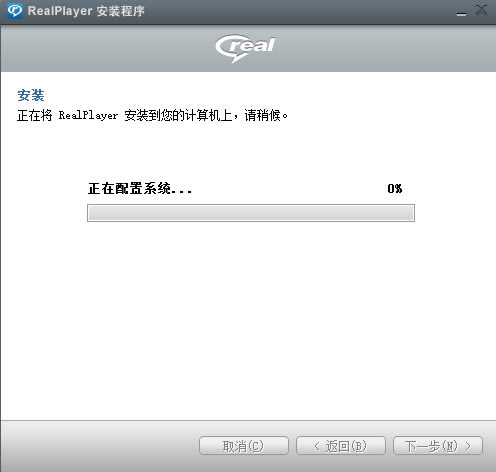Close the RealPlayer installer window

(x=481, y=11)
